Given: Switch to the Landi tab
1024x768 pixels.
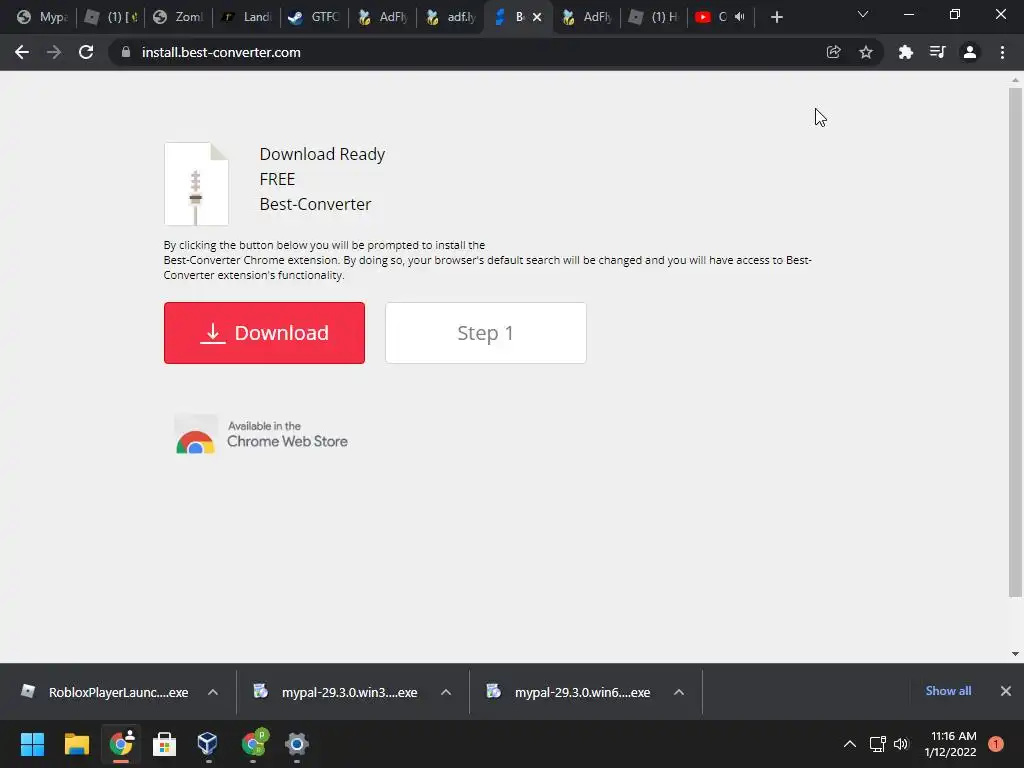Looking at the screenshot, I should click(x=246, y=17).
